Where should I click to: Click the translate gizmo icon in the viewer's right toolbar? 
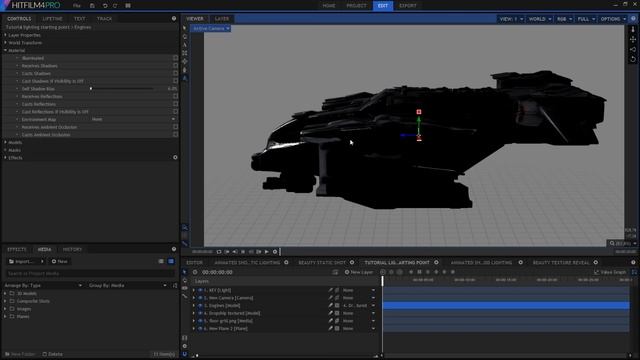click(633, 39)
